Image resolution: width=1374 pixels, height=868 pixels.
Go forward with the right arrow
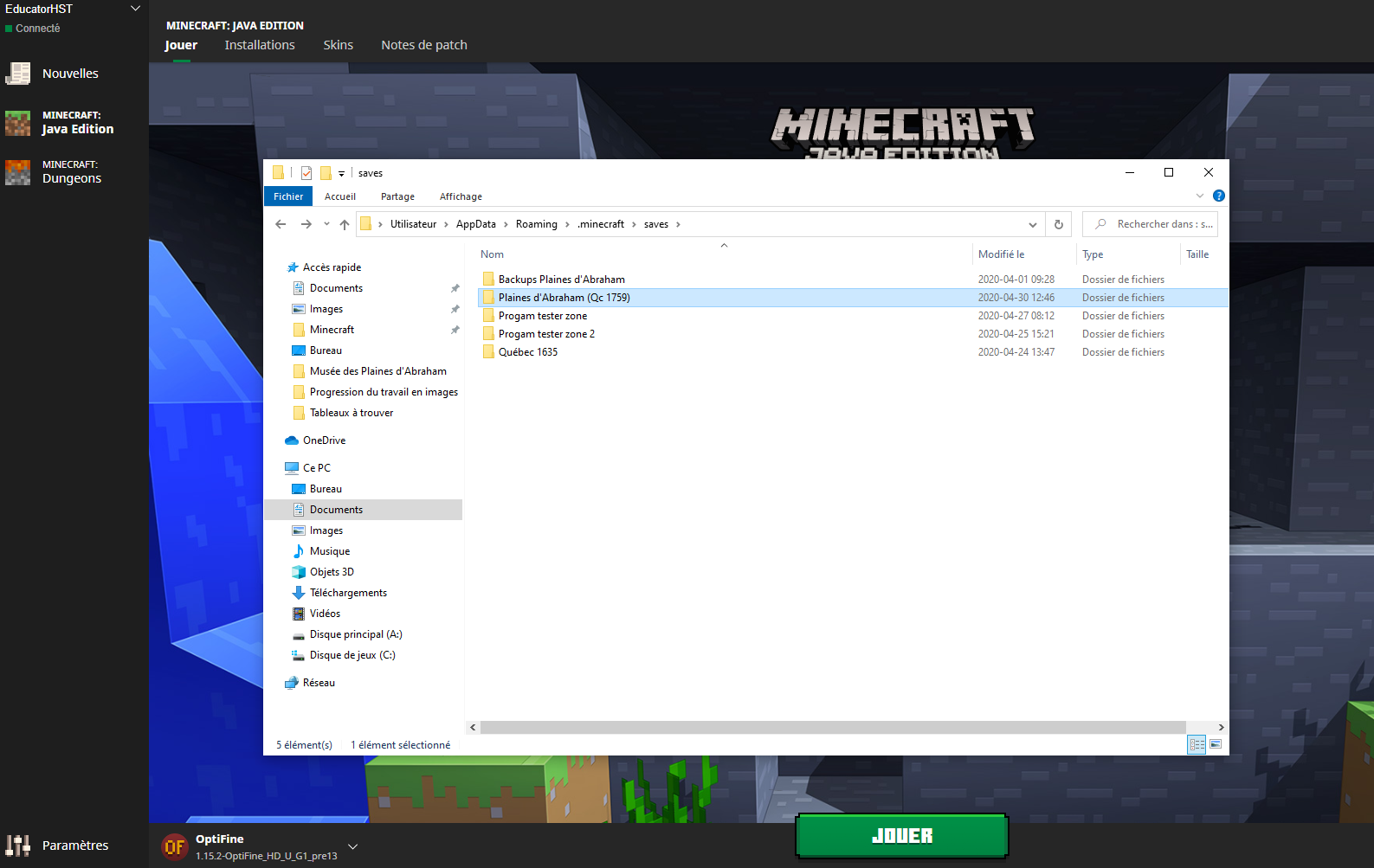[x=306, y=224]
